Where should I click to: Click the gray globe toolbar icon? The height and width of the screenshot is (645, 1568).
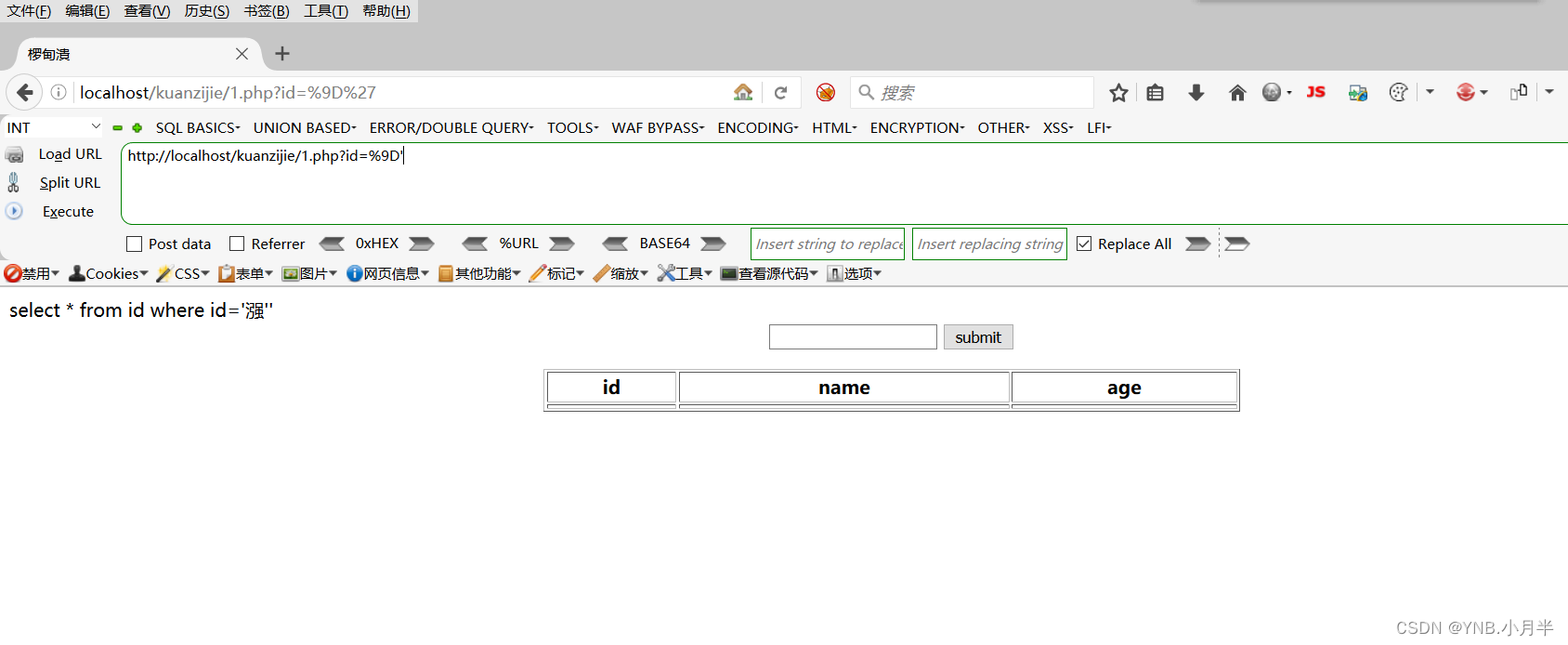(1272, 92)
